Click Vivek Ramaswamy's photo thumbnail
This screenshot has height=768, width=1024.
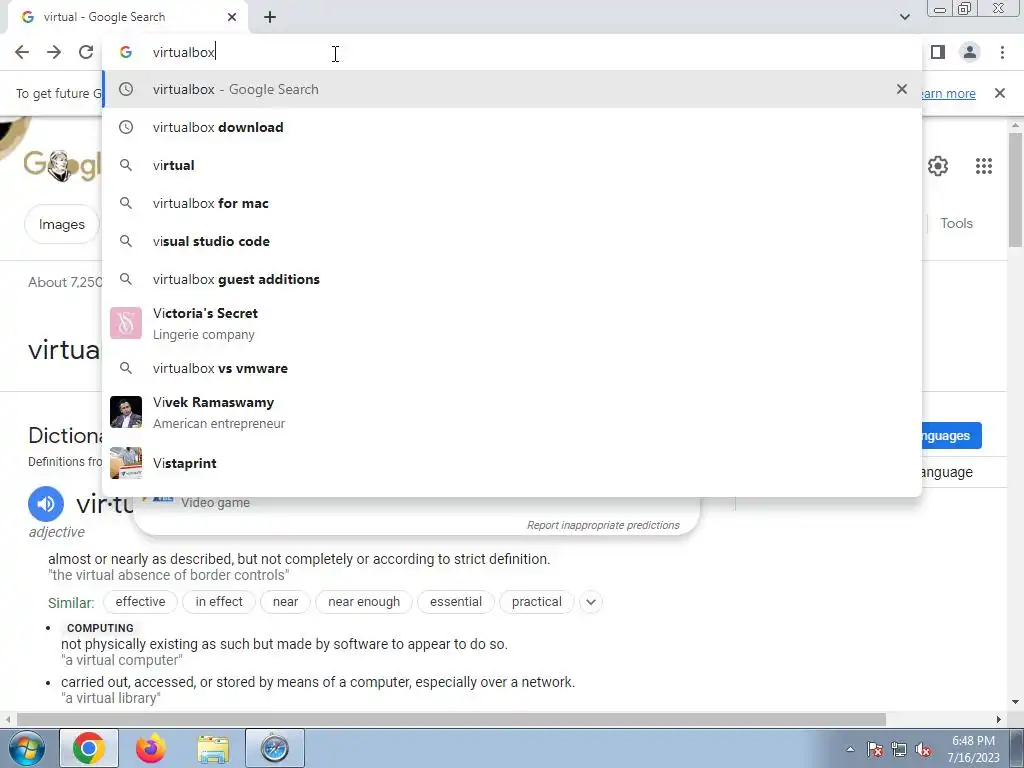pos(126,412)
